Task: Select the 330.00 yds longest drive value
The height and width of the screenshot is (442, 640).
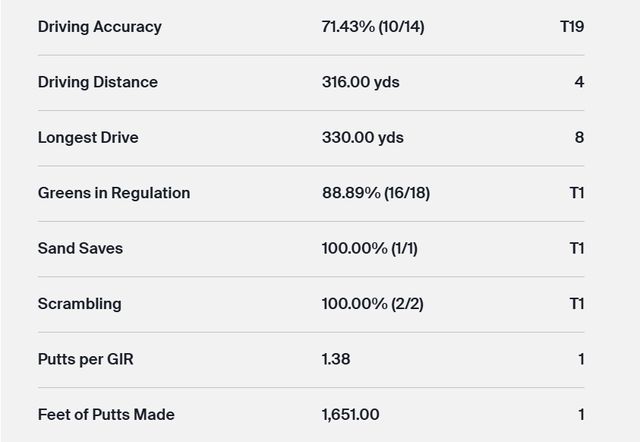Action: click(362, 138)
